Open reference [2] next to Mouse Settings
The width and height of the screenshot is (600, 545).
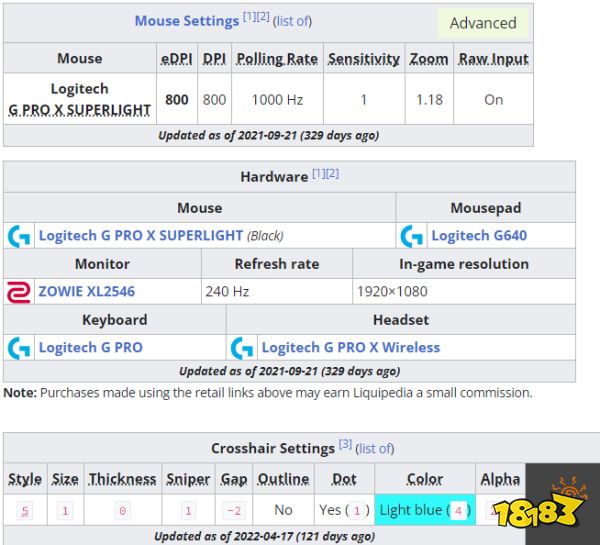pyautogui.click(x=263, y=16)
